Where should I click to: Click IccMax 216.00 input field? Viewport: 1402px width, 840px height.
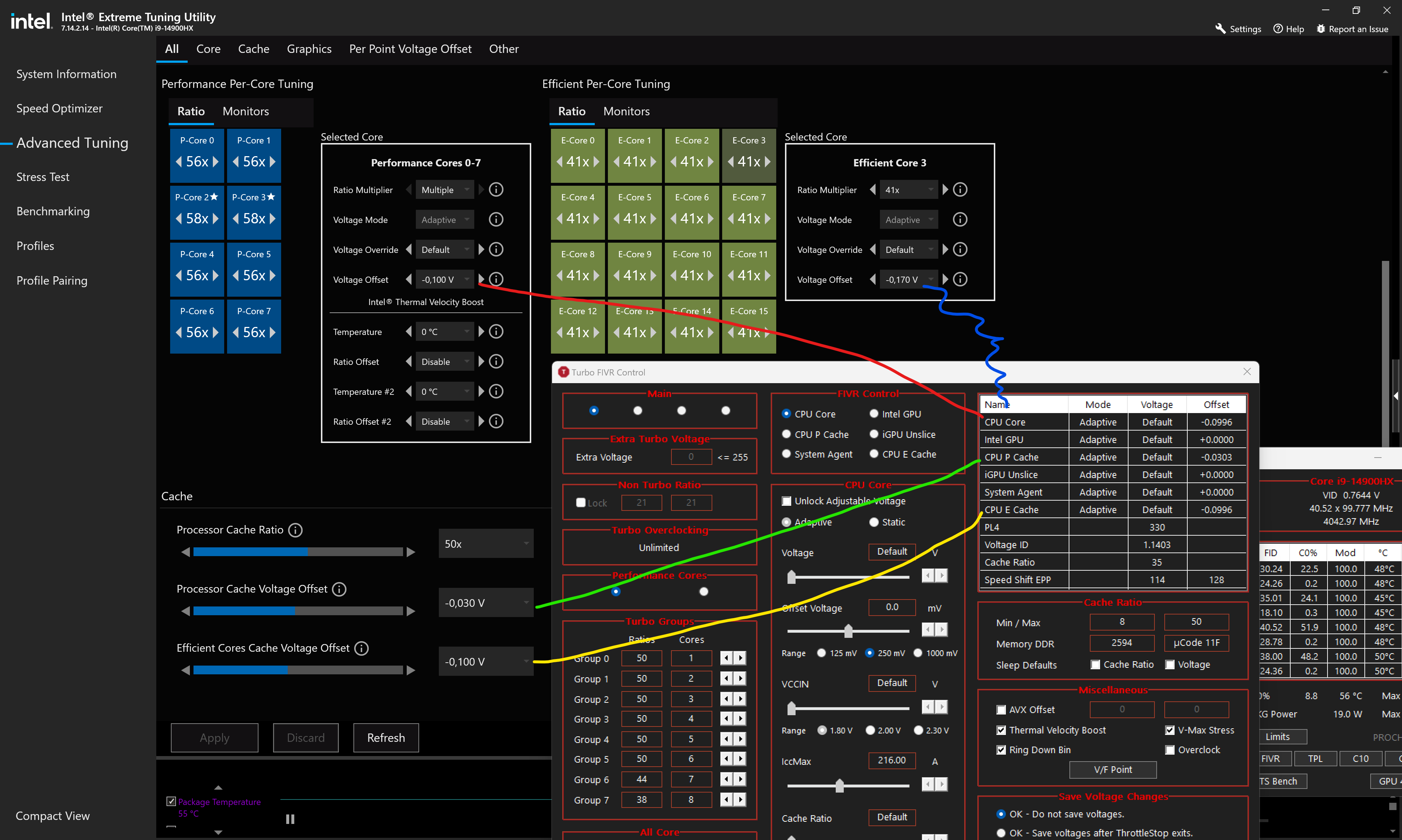892,760
